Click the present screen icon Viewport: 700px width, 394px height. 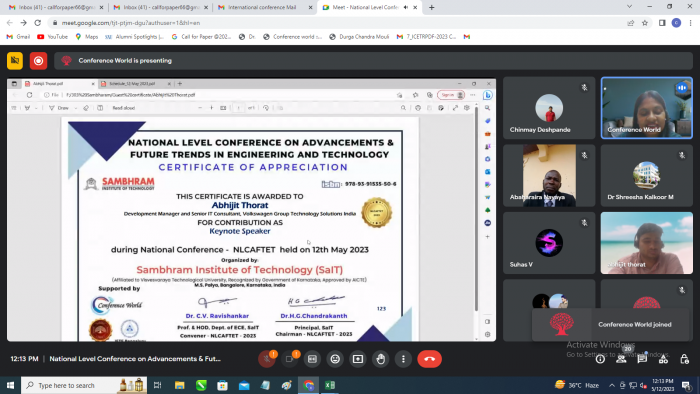click(358, 359)
